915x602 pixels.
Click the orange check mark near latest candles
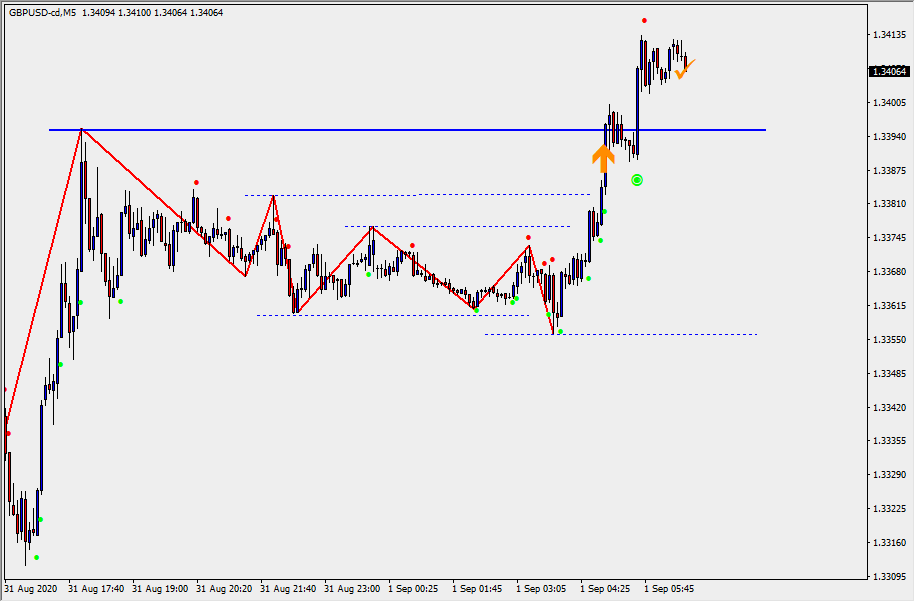click(684, 69)
